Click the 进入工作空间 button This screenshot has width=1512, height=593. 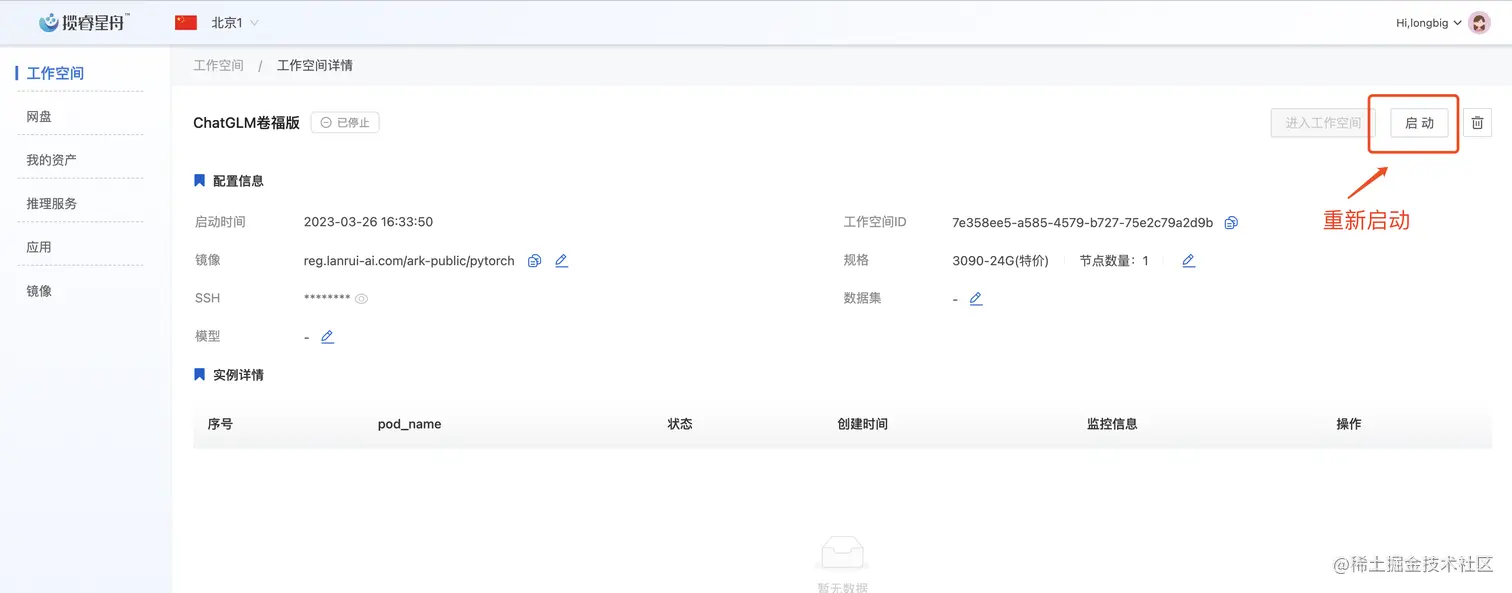pyautogui.click(x=1323, y=123)
